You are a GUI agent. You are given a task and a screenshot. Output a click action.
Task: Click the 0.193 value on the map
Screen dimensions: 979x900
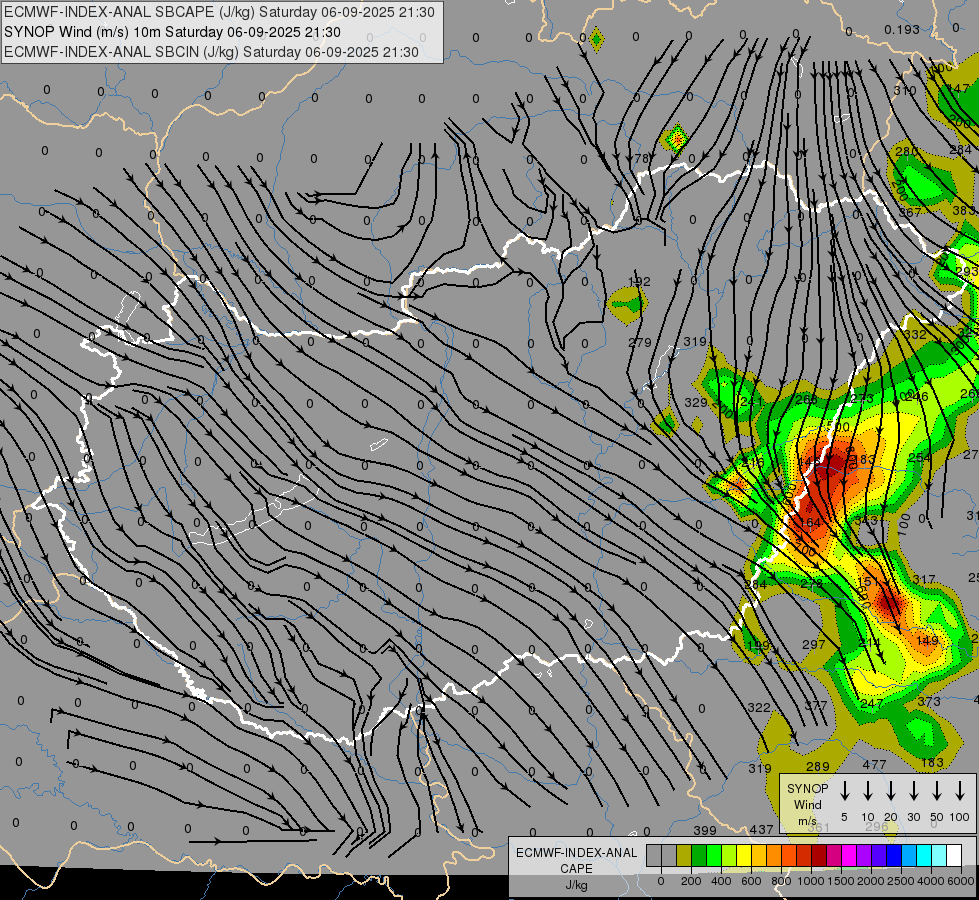coord(902,29)
